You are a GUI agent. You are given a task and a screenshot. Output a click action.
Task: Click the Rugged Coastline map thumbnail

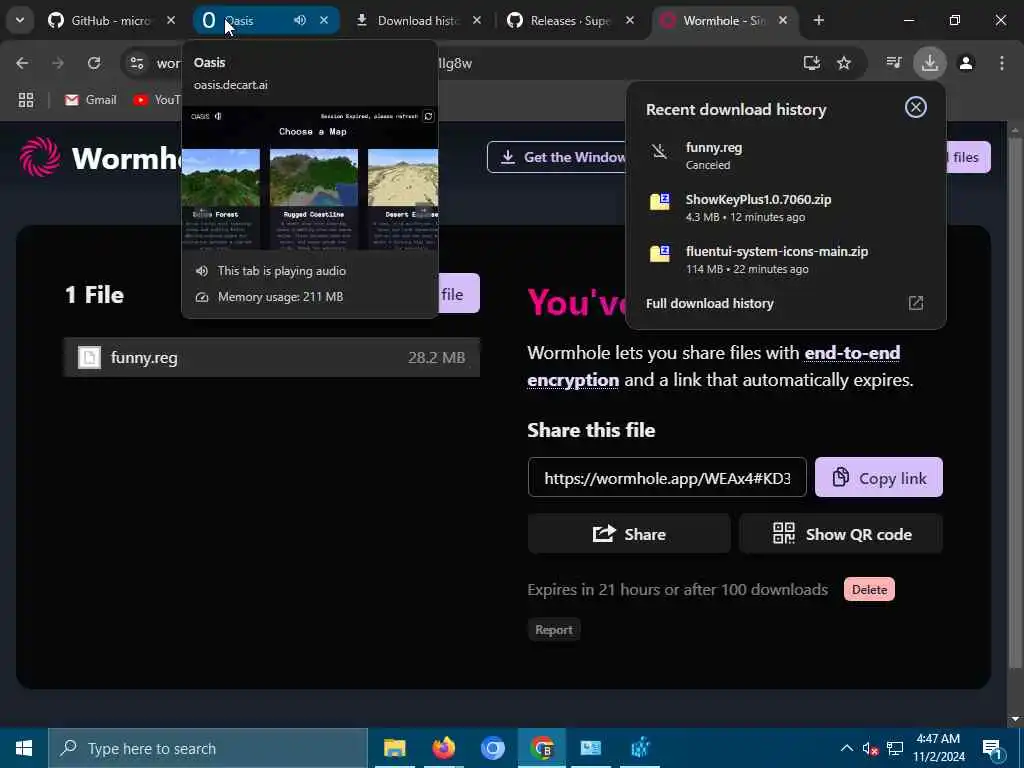tap(313, 177)
